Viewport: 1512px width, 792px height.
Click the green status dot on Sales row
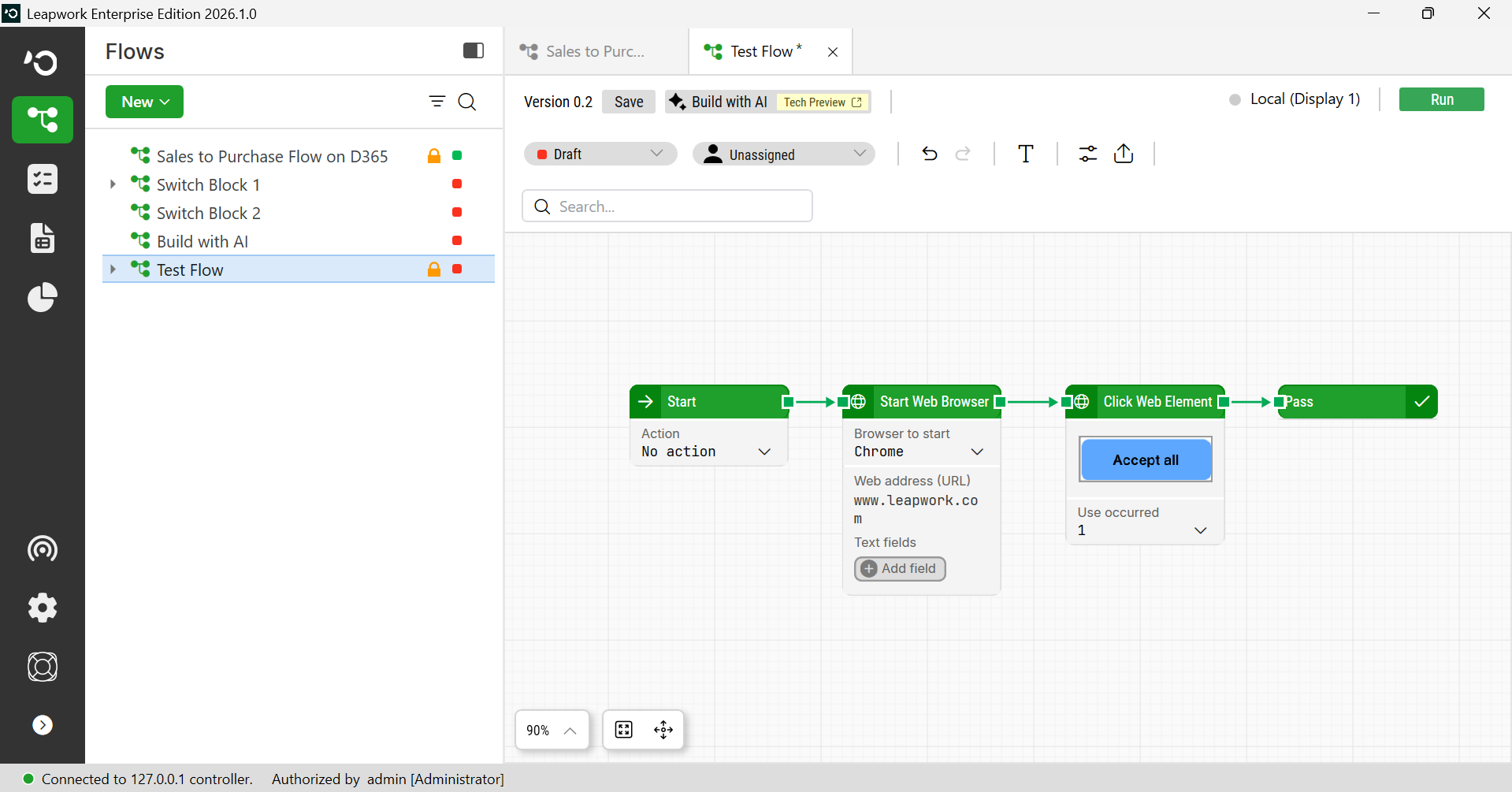[x=457, y=156]
